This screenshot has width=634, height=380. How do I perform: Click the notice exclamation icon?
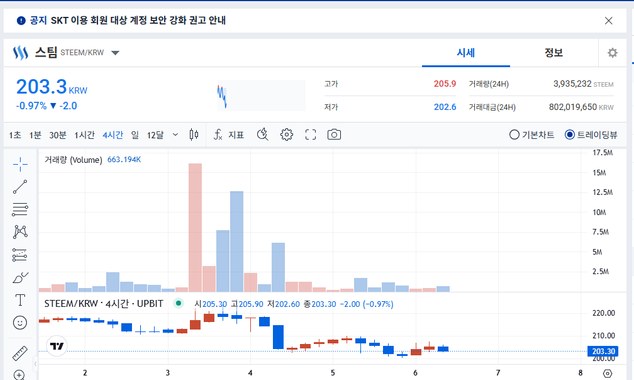(21, 20)
